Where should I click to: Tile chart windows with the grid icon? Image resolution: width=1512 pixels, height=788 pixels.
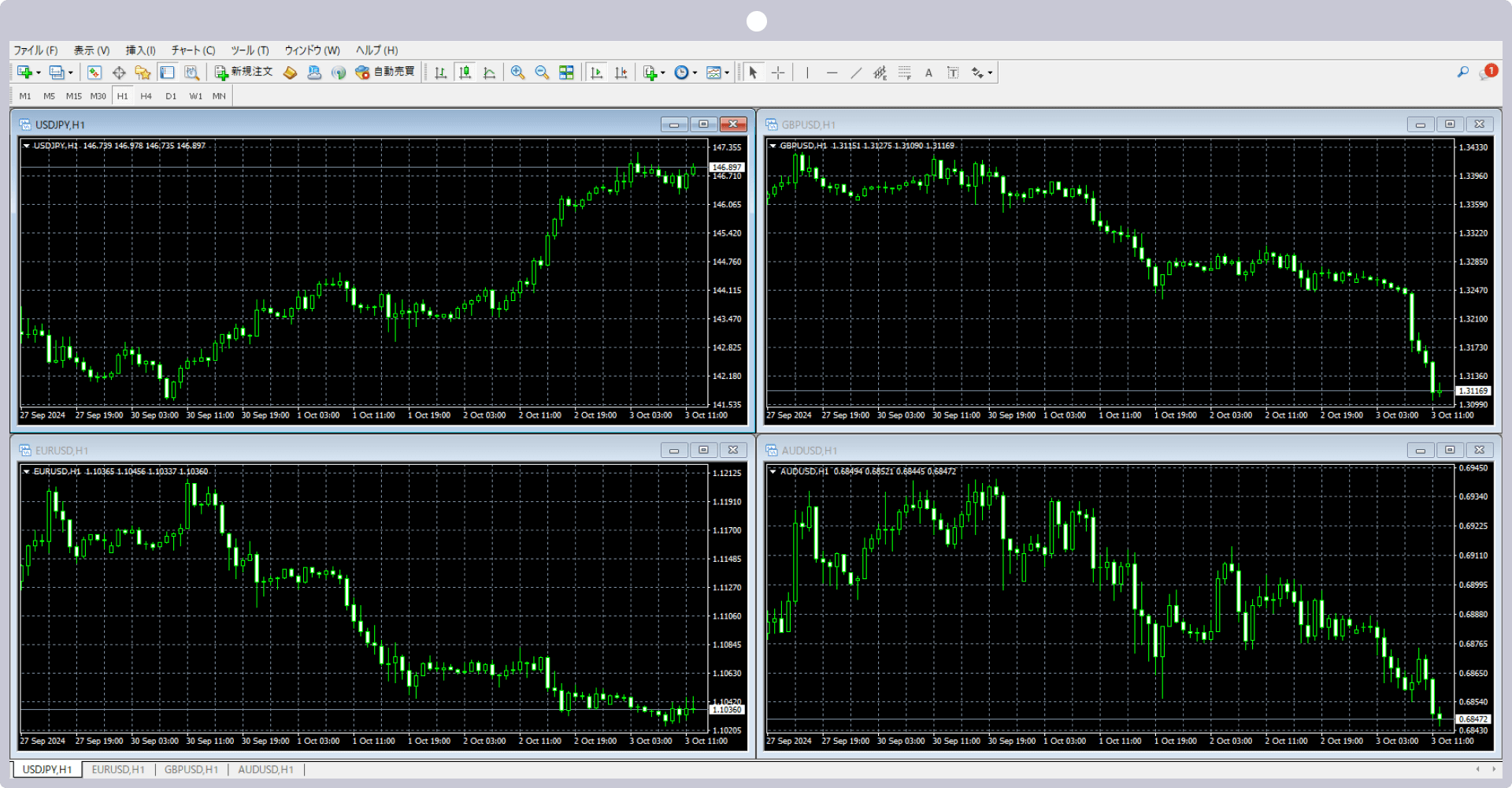click(566, 72)
